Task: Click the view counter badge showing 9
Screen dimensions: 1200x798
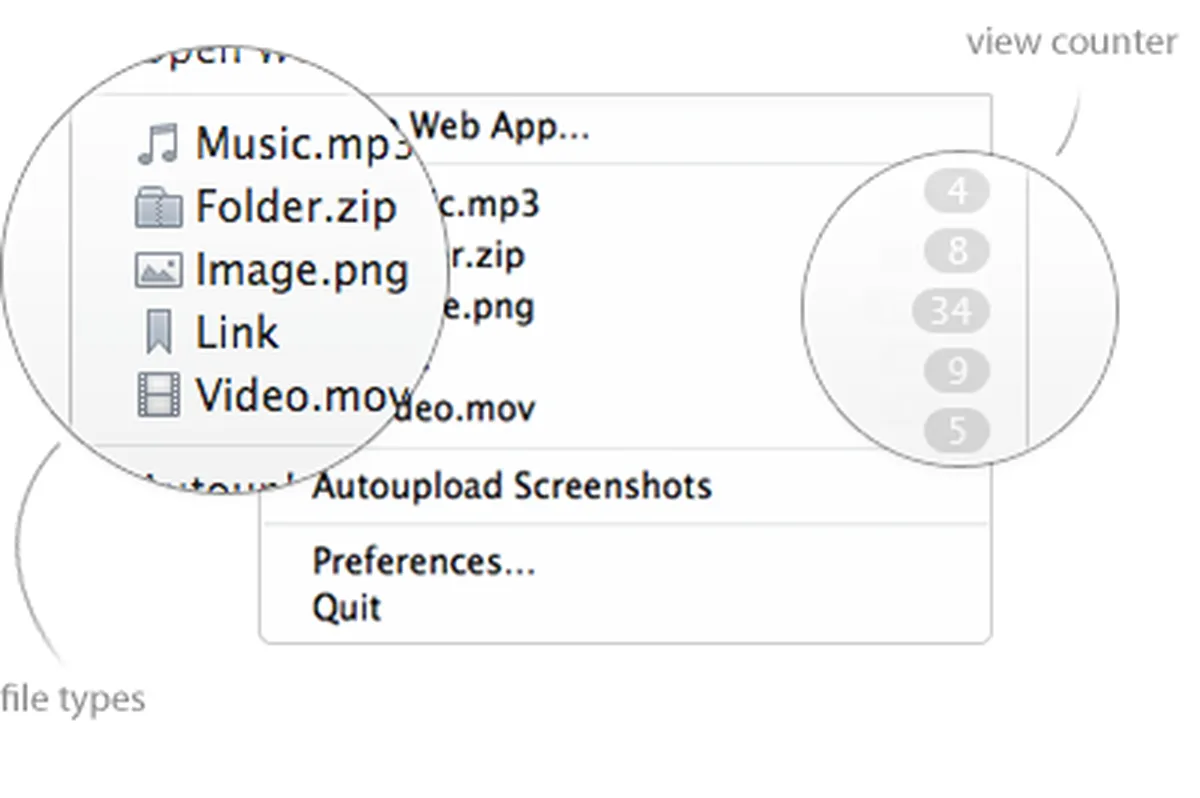Action: (957, 372)
